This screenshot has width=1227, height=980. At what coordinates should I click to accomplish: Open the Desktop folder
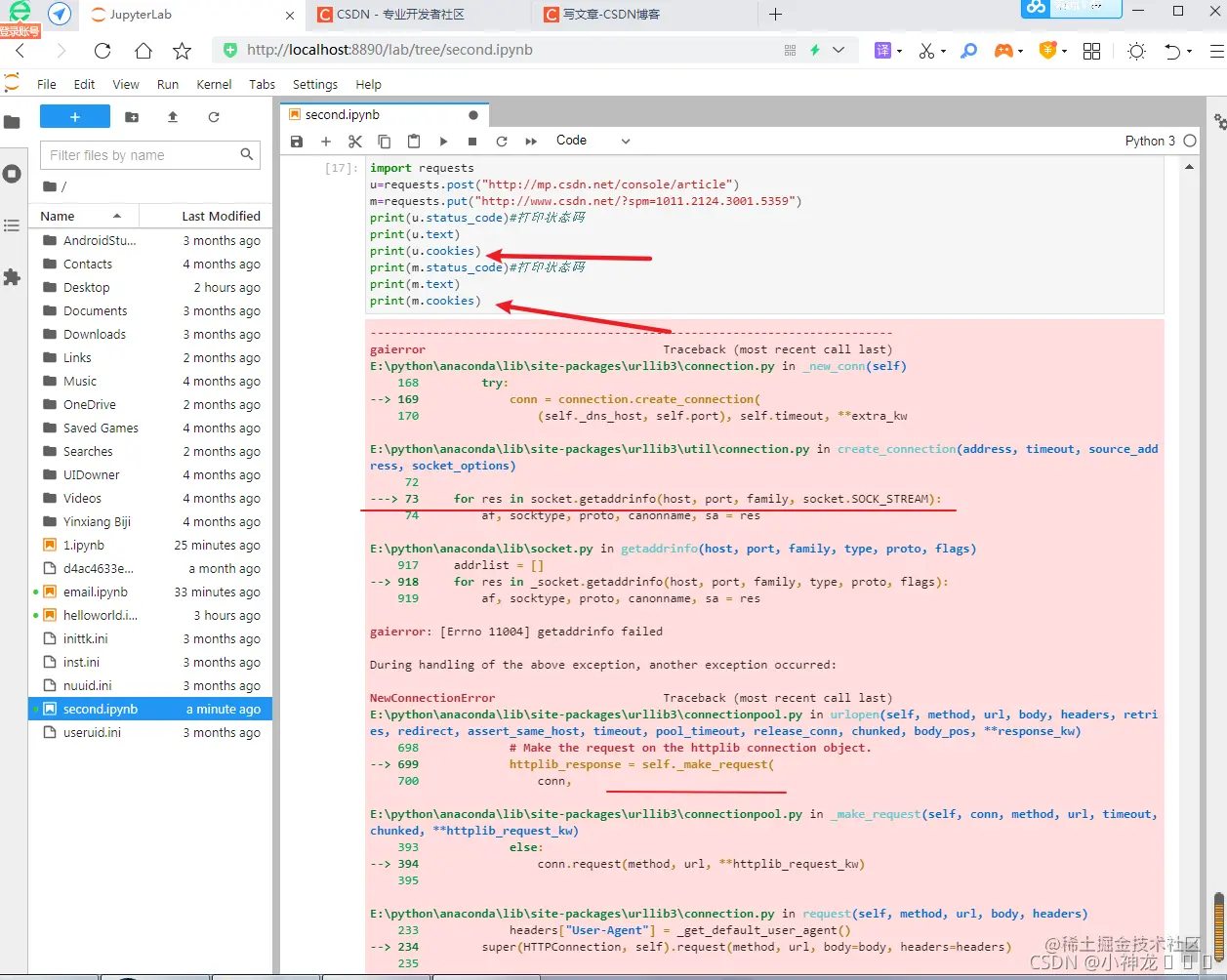(x=150, y=287)
